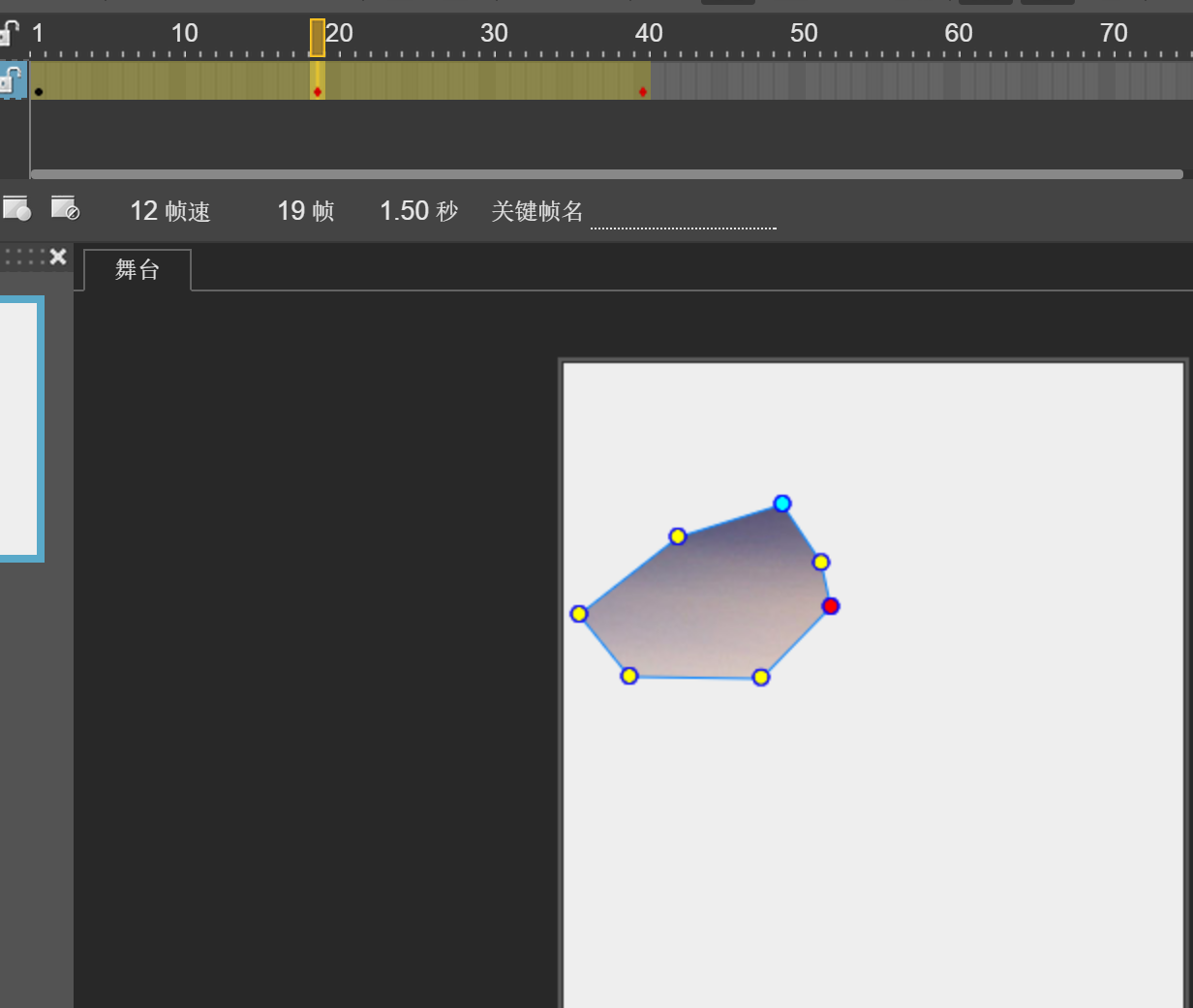Screen dimensions: 1193x1008
Task: Switch to the 舞台 tab
Action: tap(137, 270)
